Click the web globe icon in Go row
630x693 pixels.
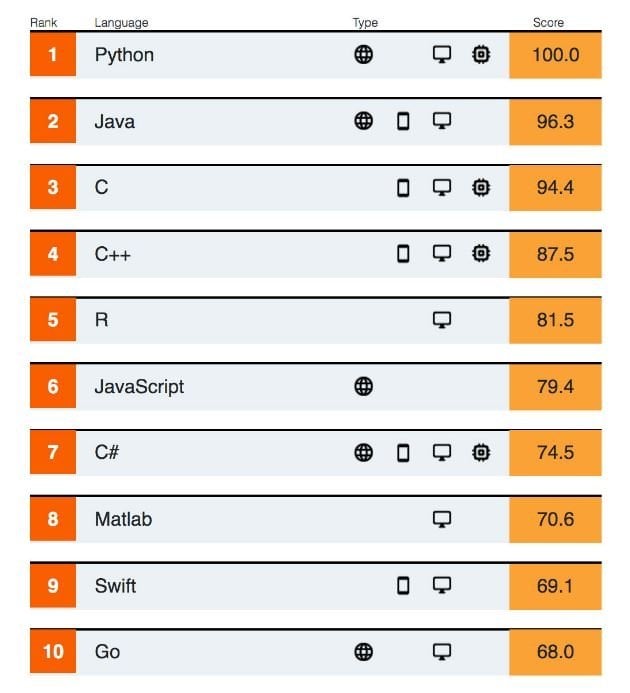[x=363, y=652]
